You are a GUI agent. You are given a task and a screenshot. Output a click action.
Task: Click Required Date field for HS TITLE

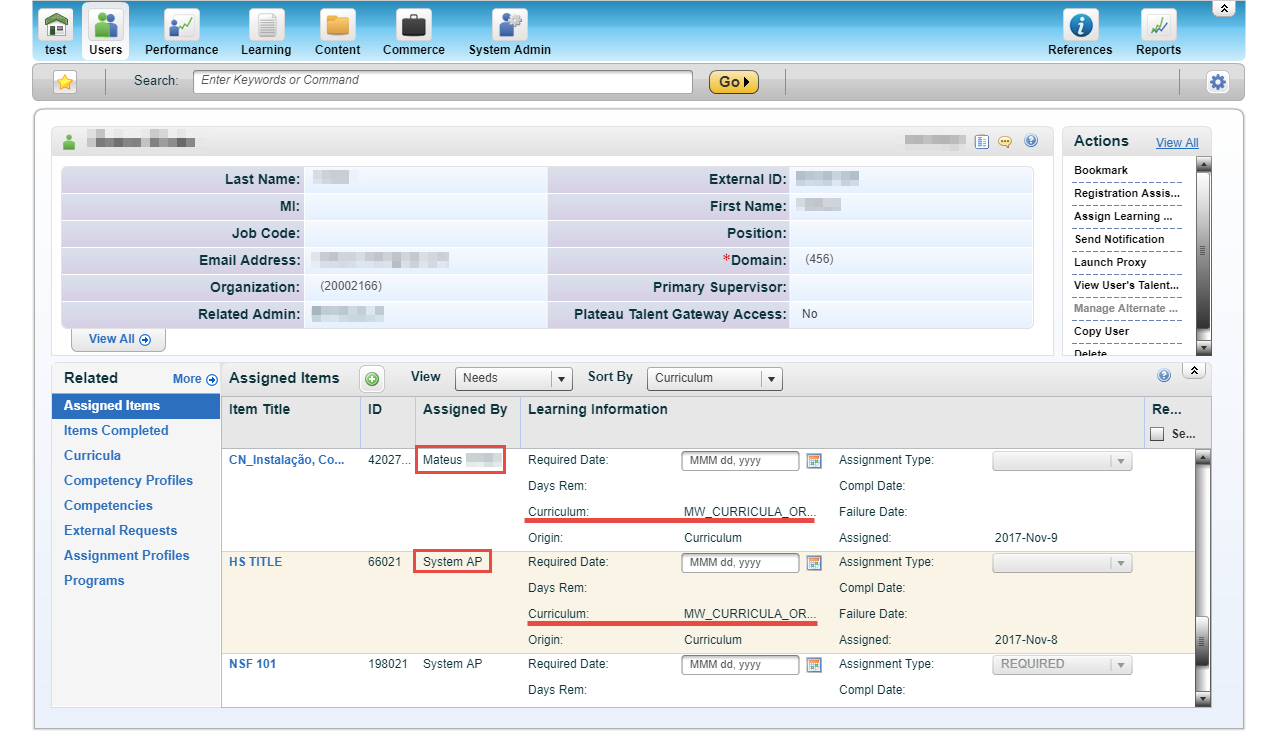pyautogui.click(x=740, y=563)
